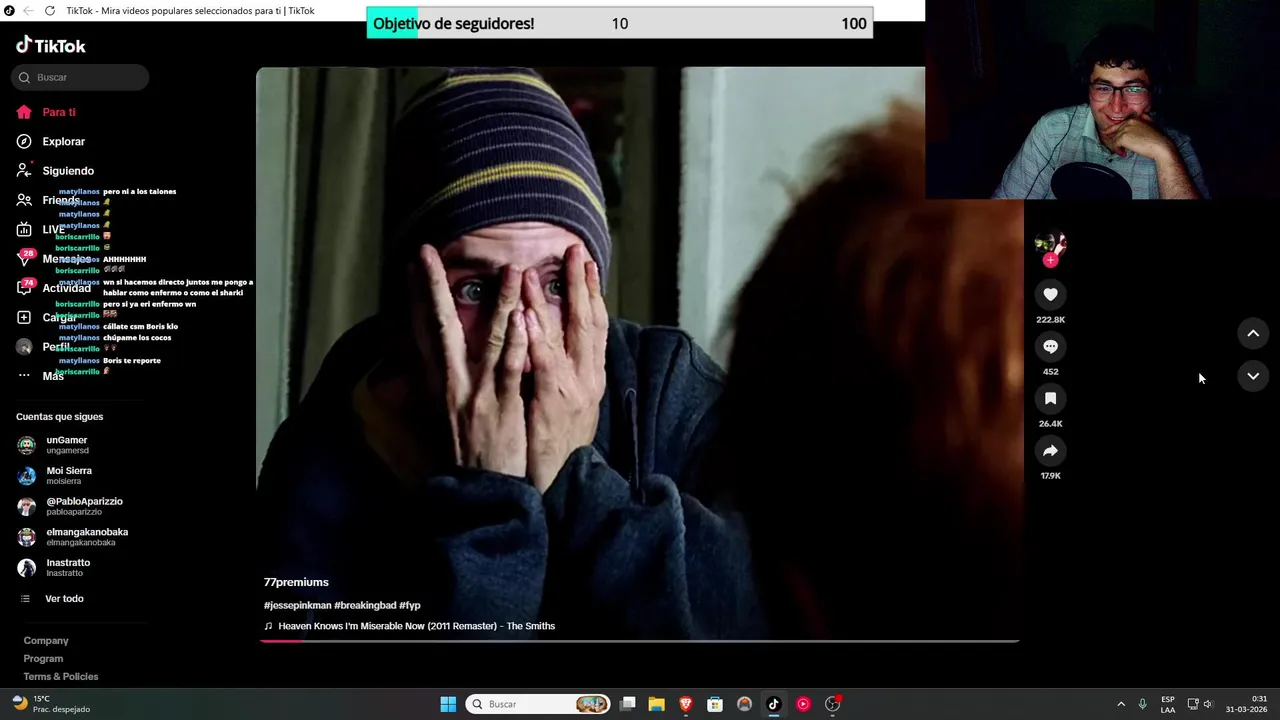1280x720 pixels.
Task: Open the Windows Start menu
Action: (448, 704)
